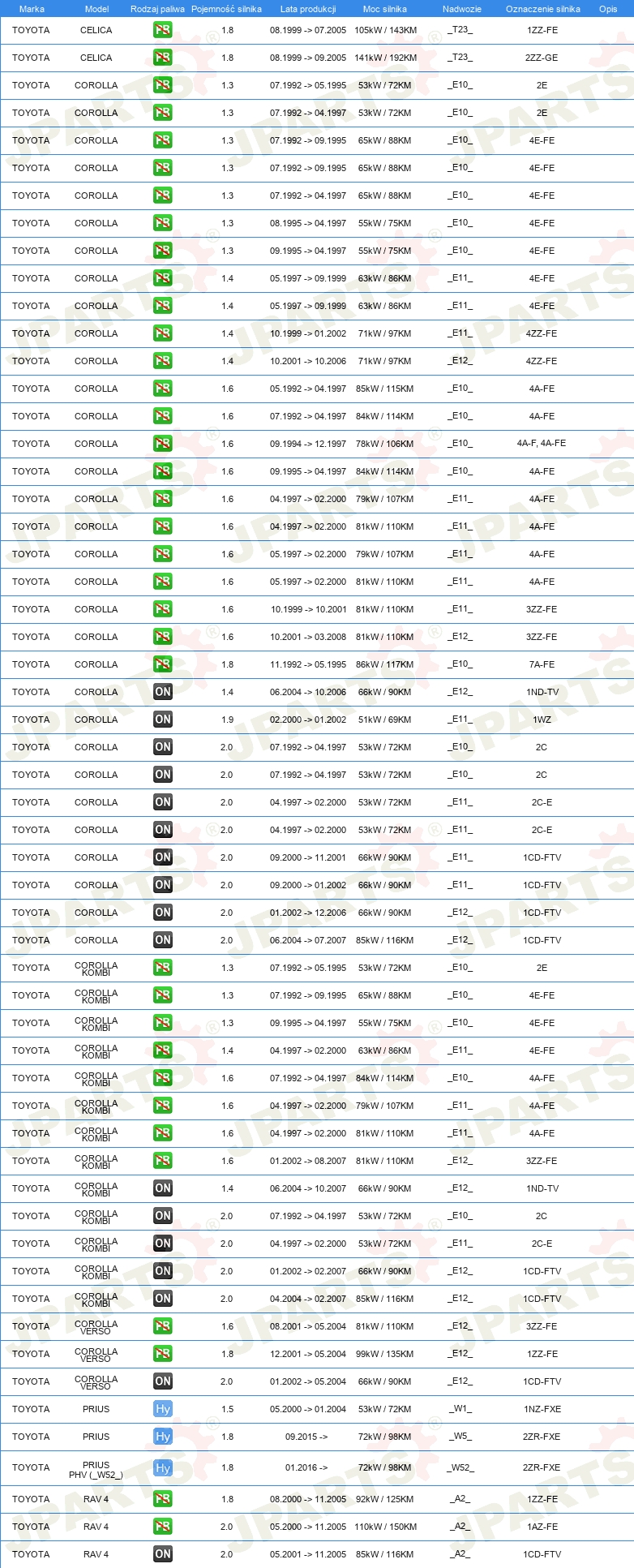634x1568 pixels.
Task: Select the '08.1999 -> 09.2005' production years cell
Action: point(308,58)
